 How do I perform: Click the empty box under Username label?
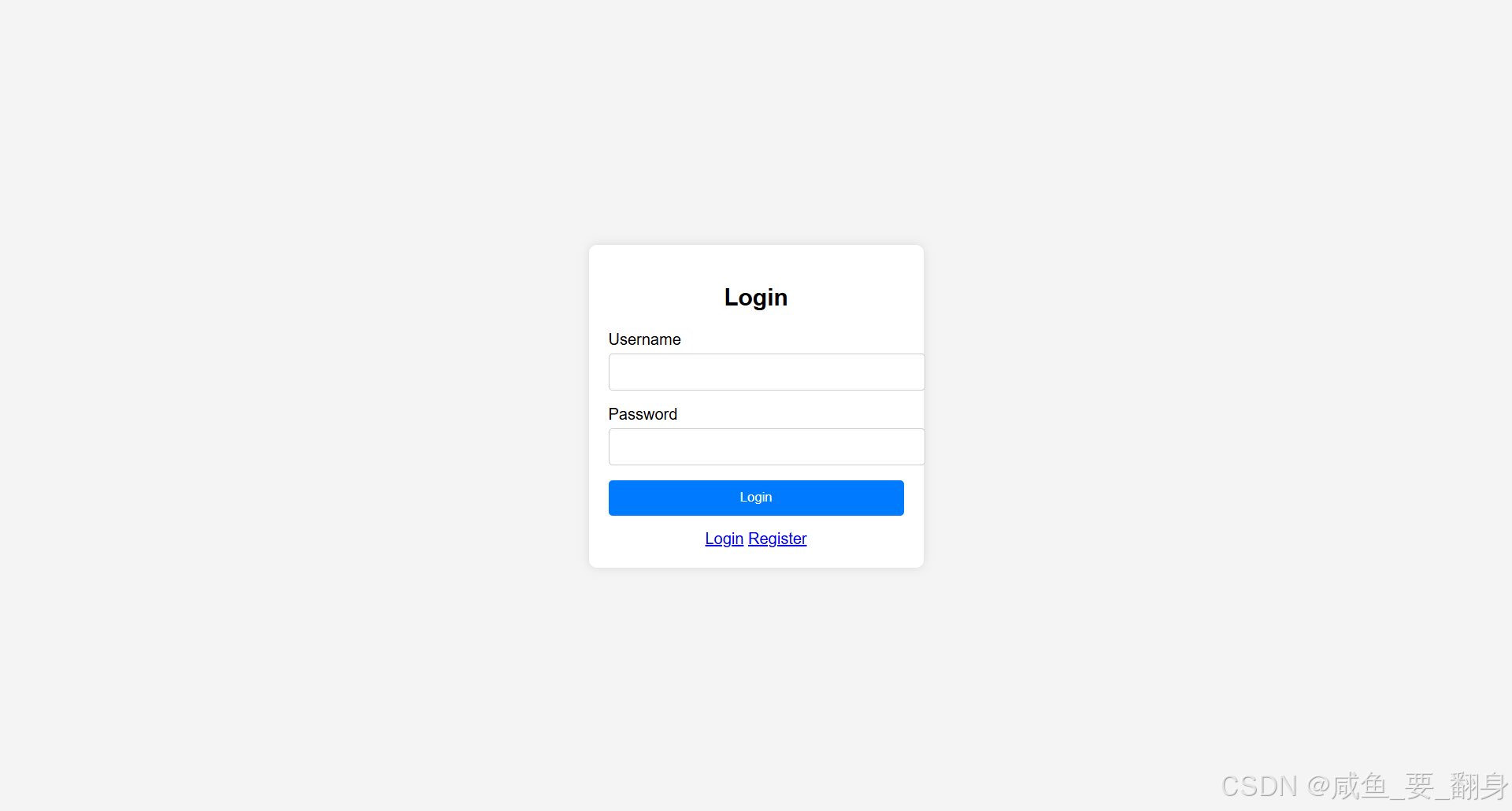coord(766,372)
